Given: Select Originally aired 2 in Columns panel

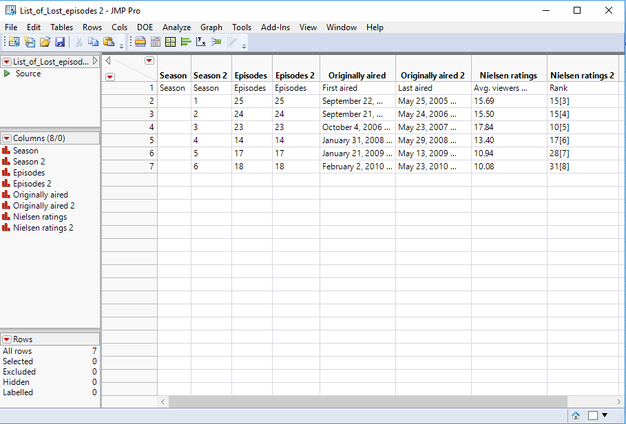Looking at the screenshot, I should (x=44, y=206).
